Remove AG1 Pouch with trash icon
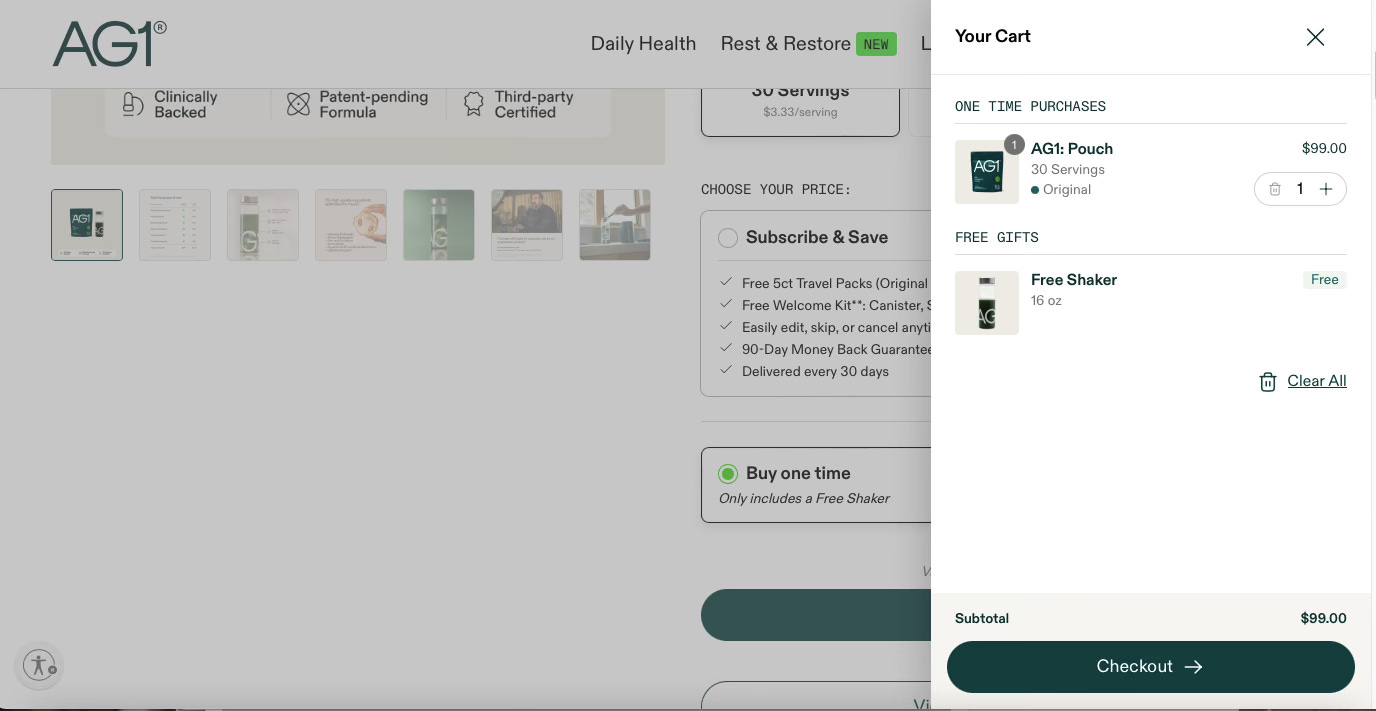 click(x=1275, y=189)
